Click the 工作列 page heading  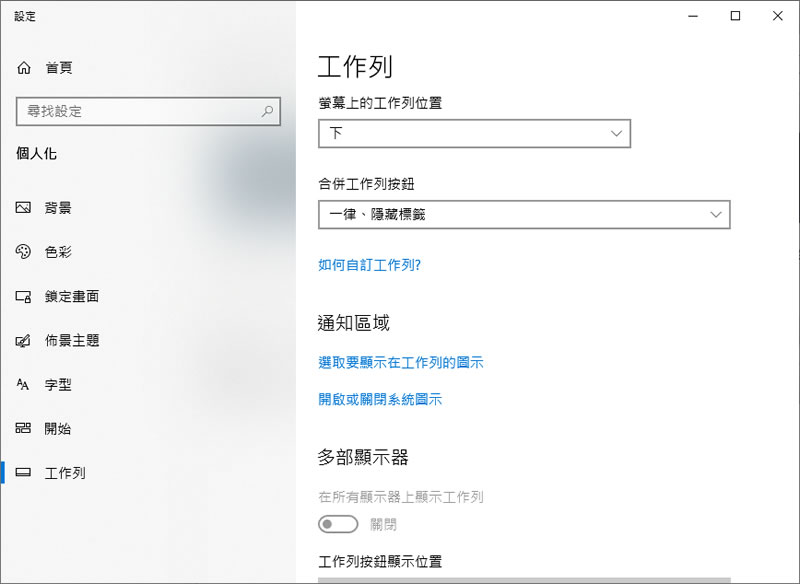click(x=355, y=67)
